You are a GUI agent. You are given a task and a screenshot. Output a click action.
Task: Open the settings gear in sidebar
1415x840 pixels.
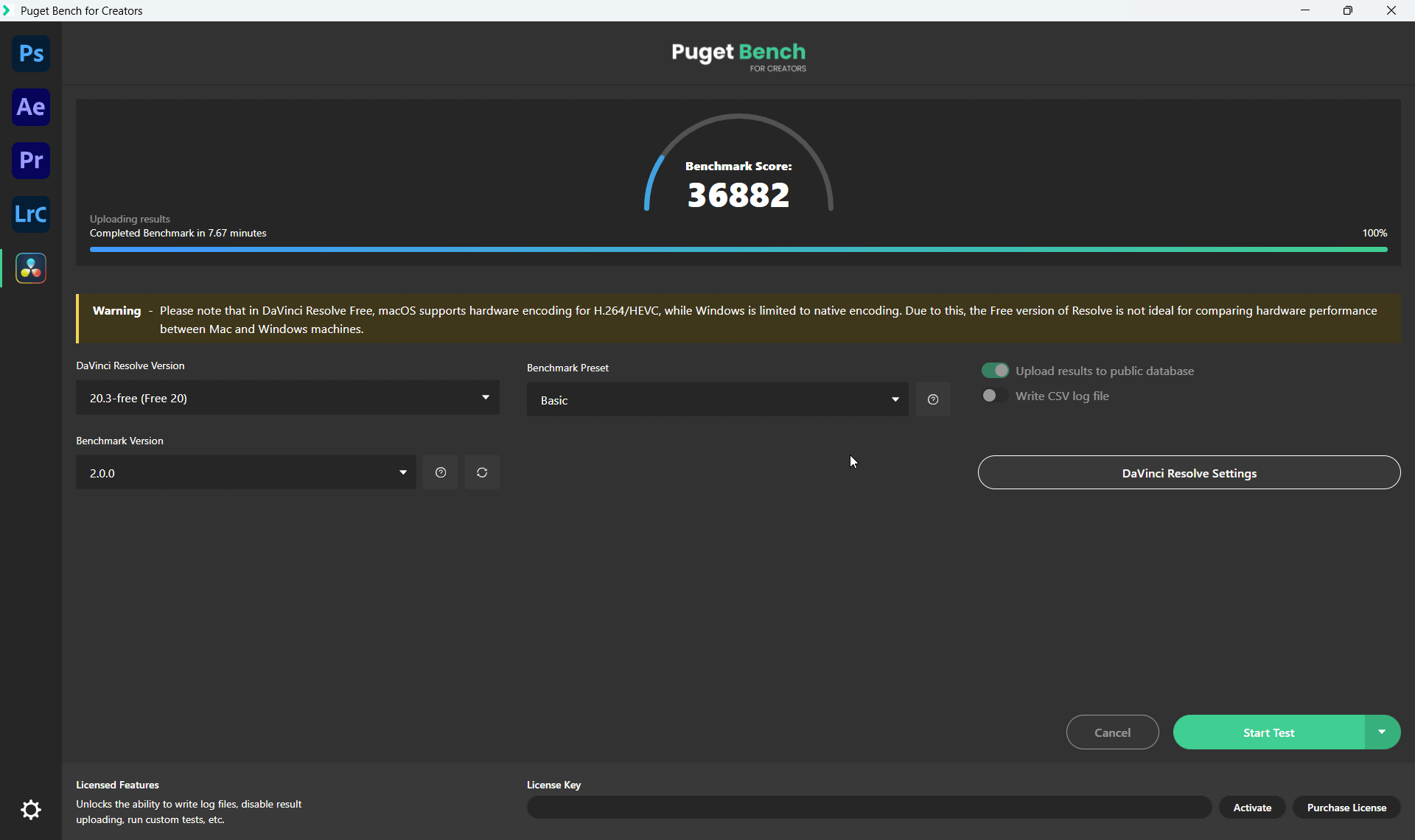[31, 810]
